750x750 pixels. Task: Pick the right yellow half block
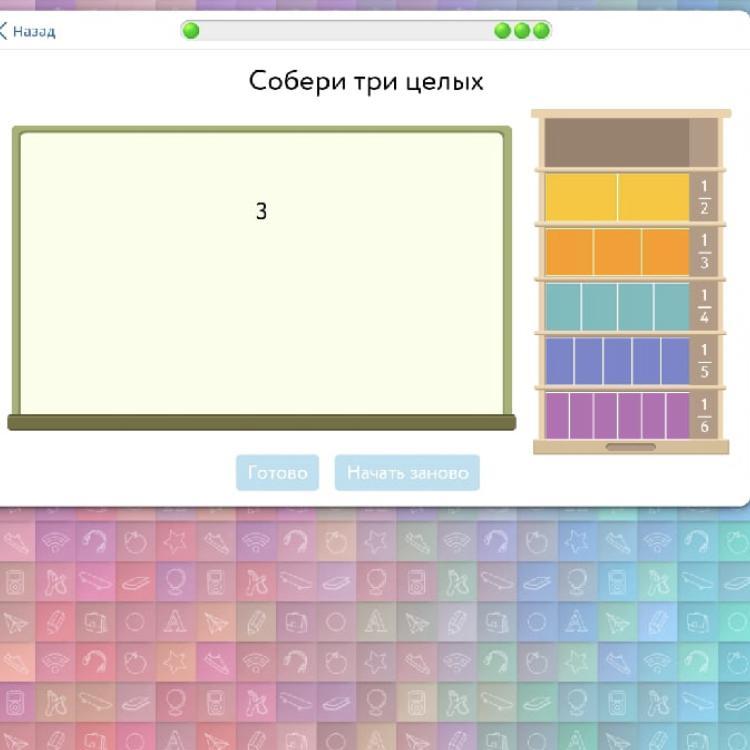click(653, 197)
